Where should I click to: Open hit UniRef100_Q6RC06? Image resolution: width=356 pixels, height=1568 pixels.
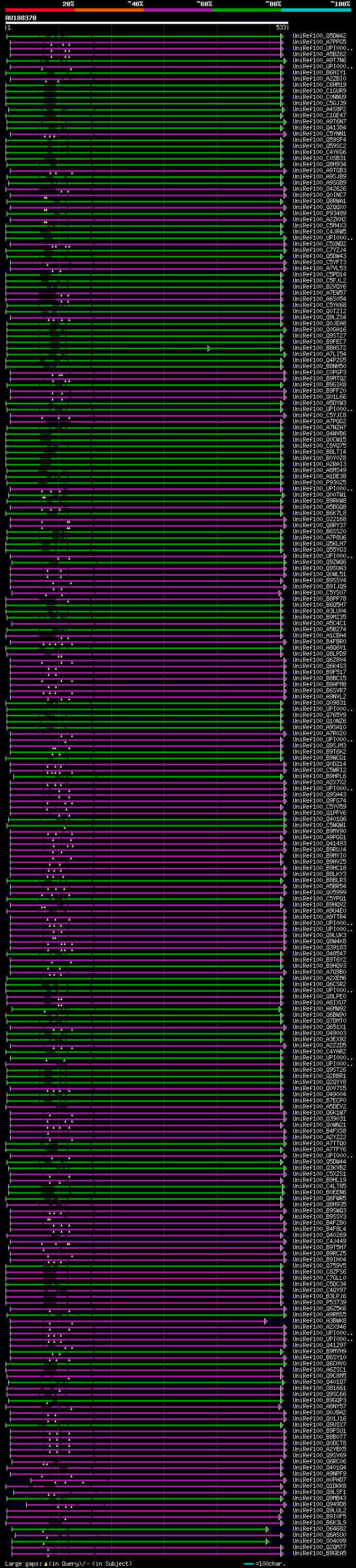pos(319,1461)
